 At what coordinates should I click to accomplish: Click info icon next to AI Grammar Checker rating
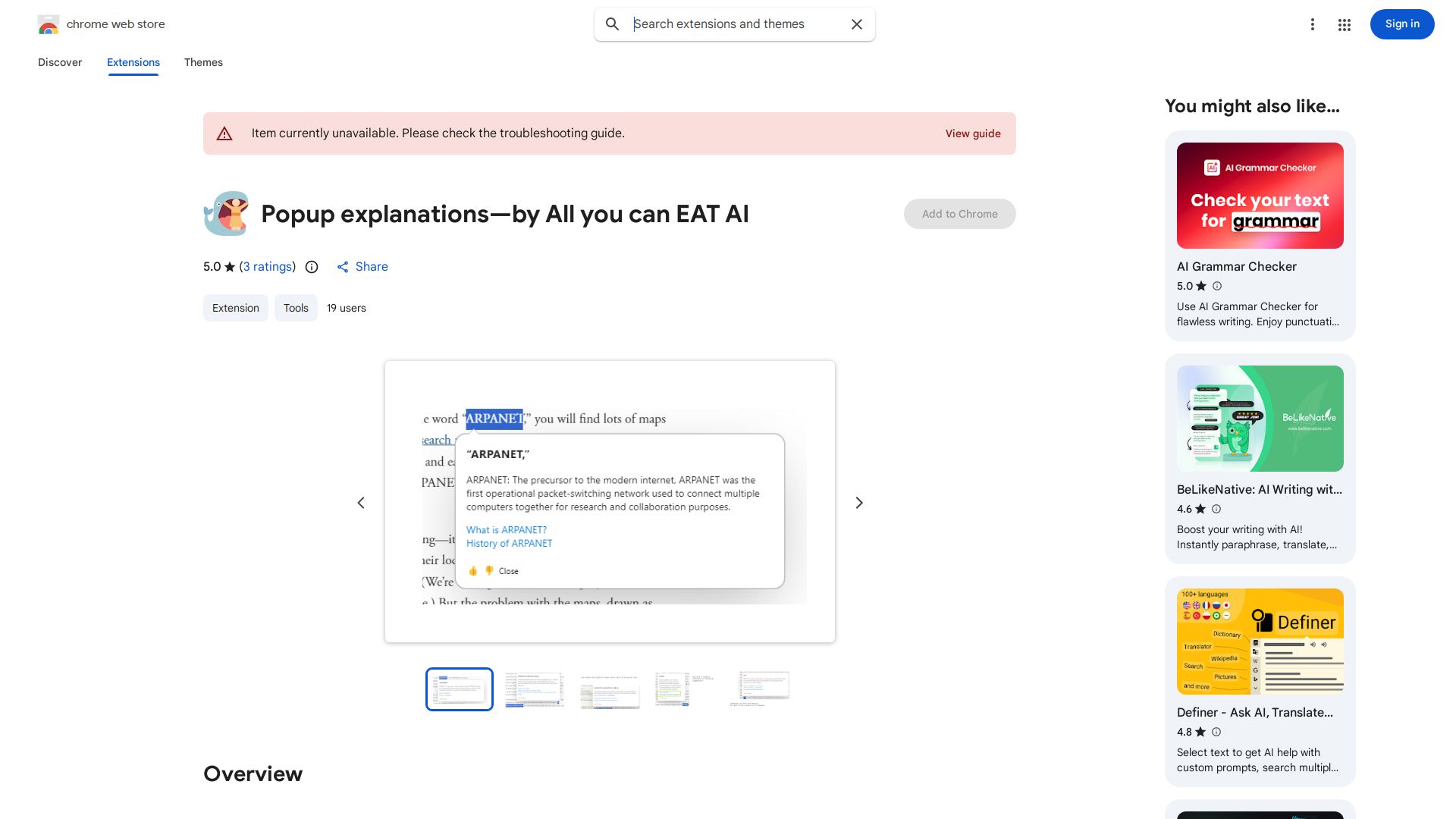click(1217, 286)
